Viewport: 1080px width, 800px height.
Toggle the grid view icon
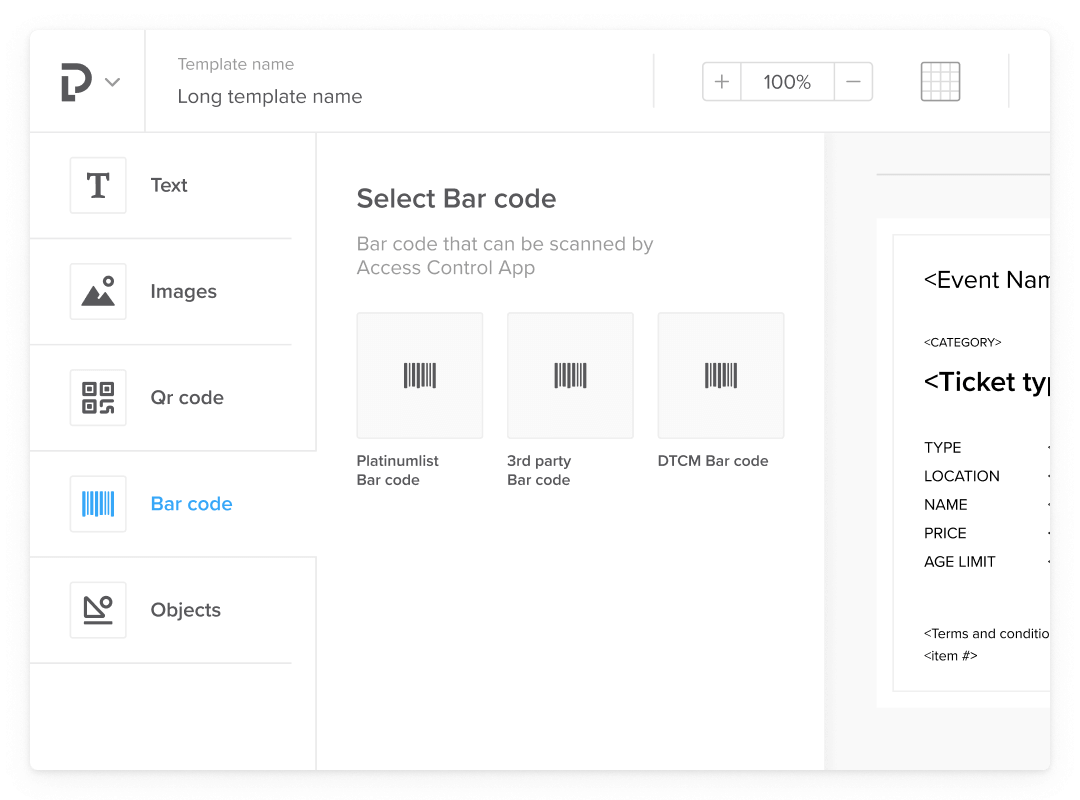[940, 82]
